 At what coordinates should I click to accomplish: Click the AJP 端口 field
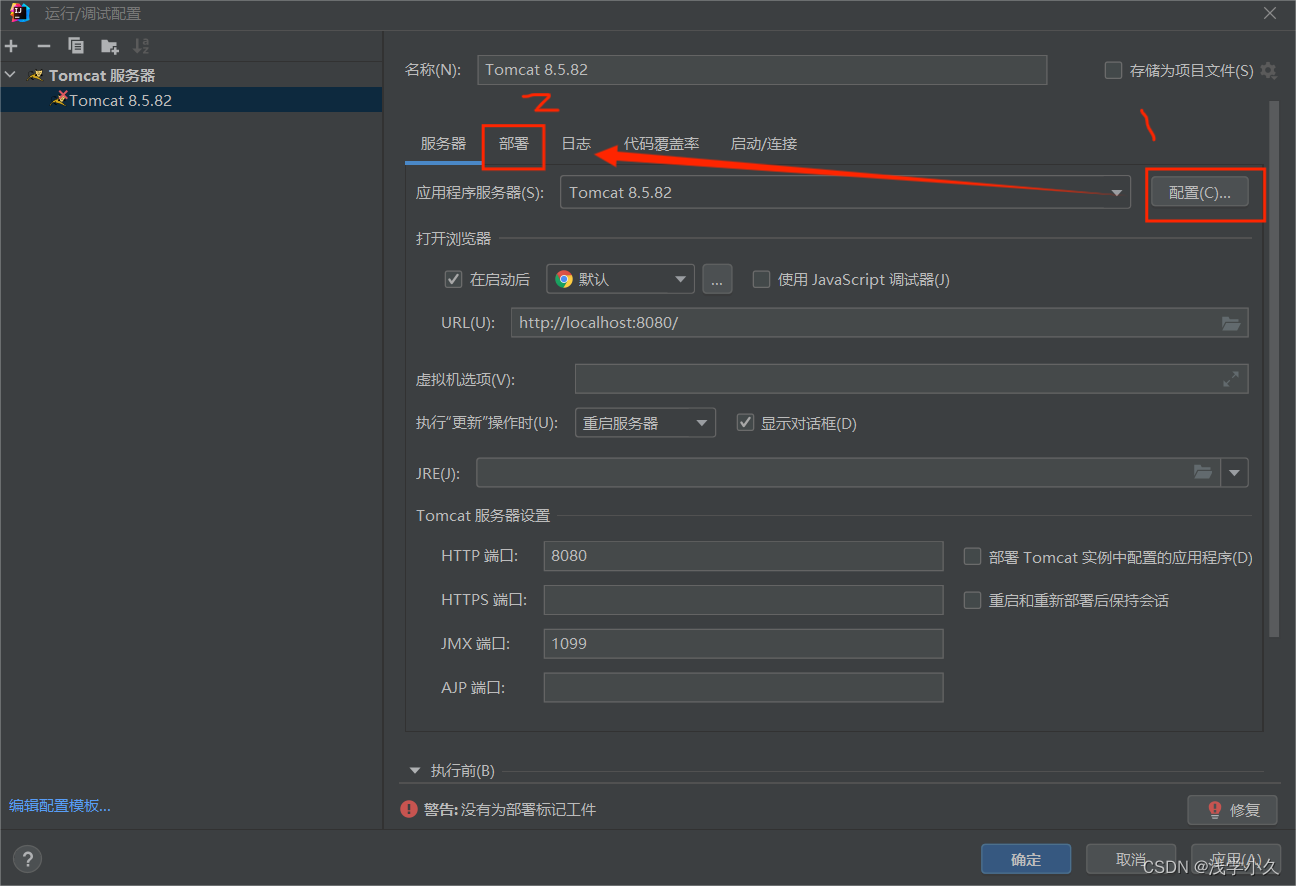[743, 688]
